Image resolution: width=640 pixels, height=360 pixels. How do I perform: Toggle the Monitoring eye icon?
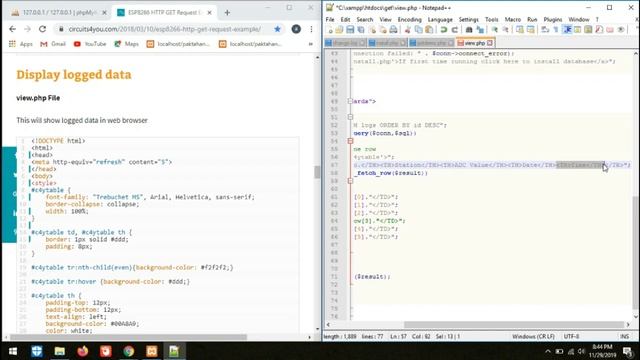tap(621, 29)
